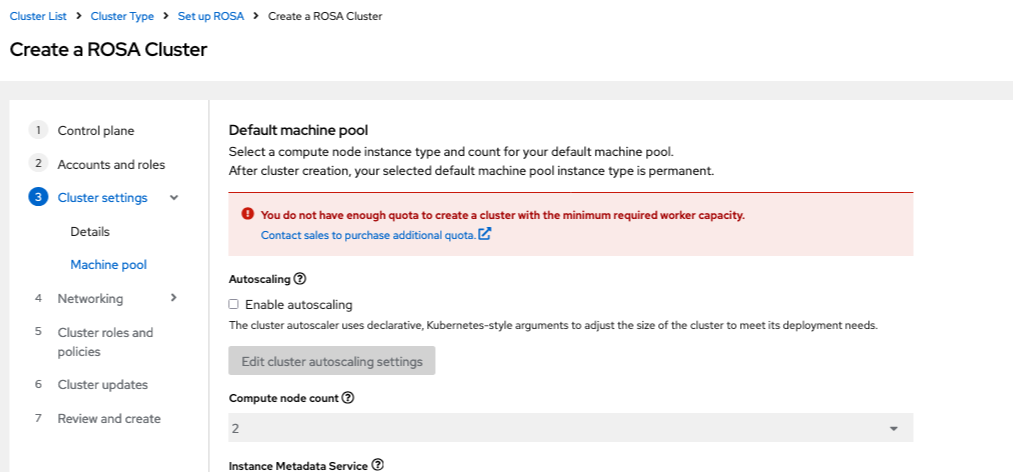This screenshot has height=472, width=1013.
Task: Go back to Set up ROSA breadcrumb
Action: tap(211, 16)
